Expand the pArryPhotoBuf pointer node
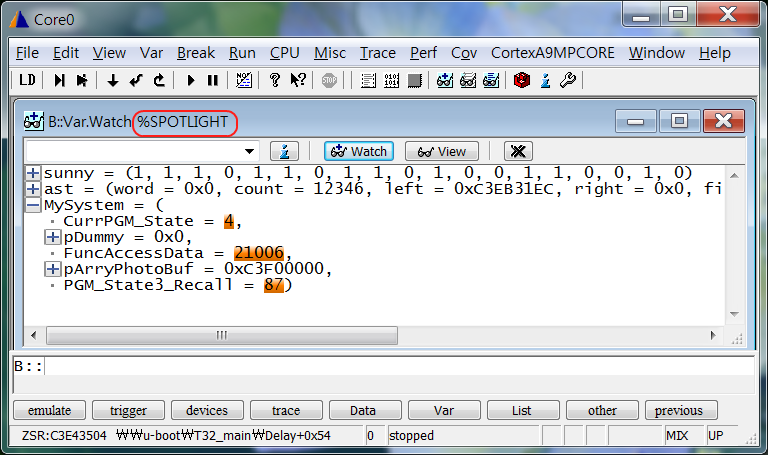This screenshot has width=768, height=455. point(52,269)
